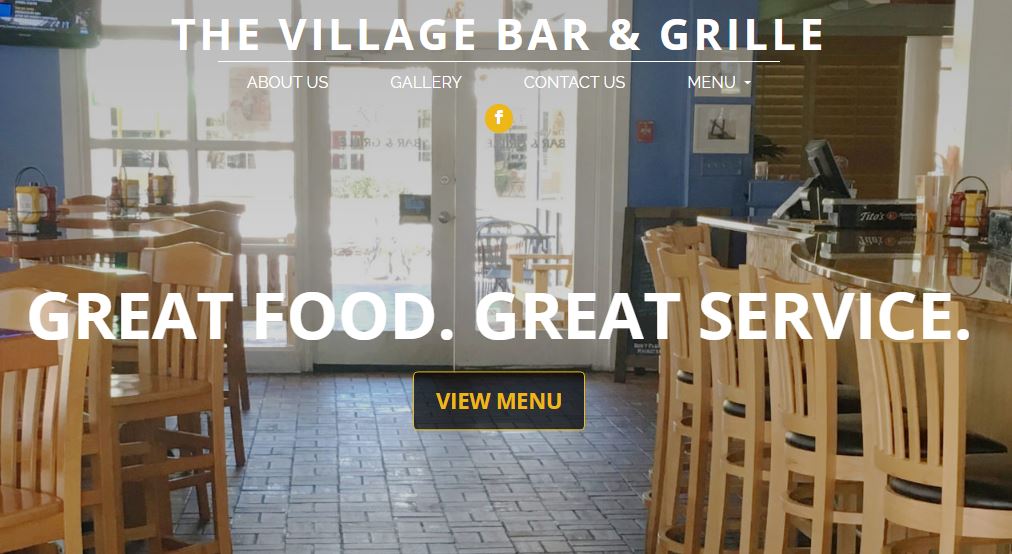Click the glass door's metal handle

pyautogui.click(x=445, y=216)
